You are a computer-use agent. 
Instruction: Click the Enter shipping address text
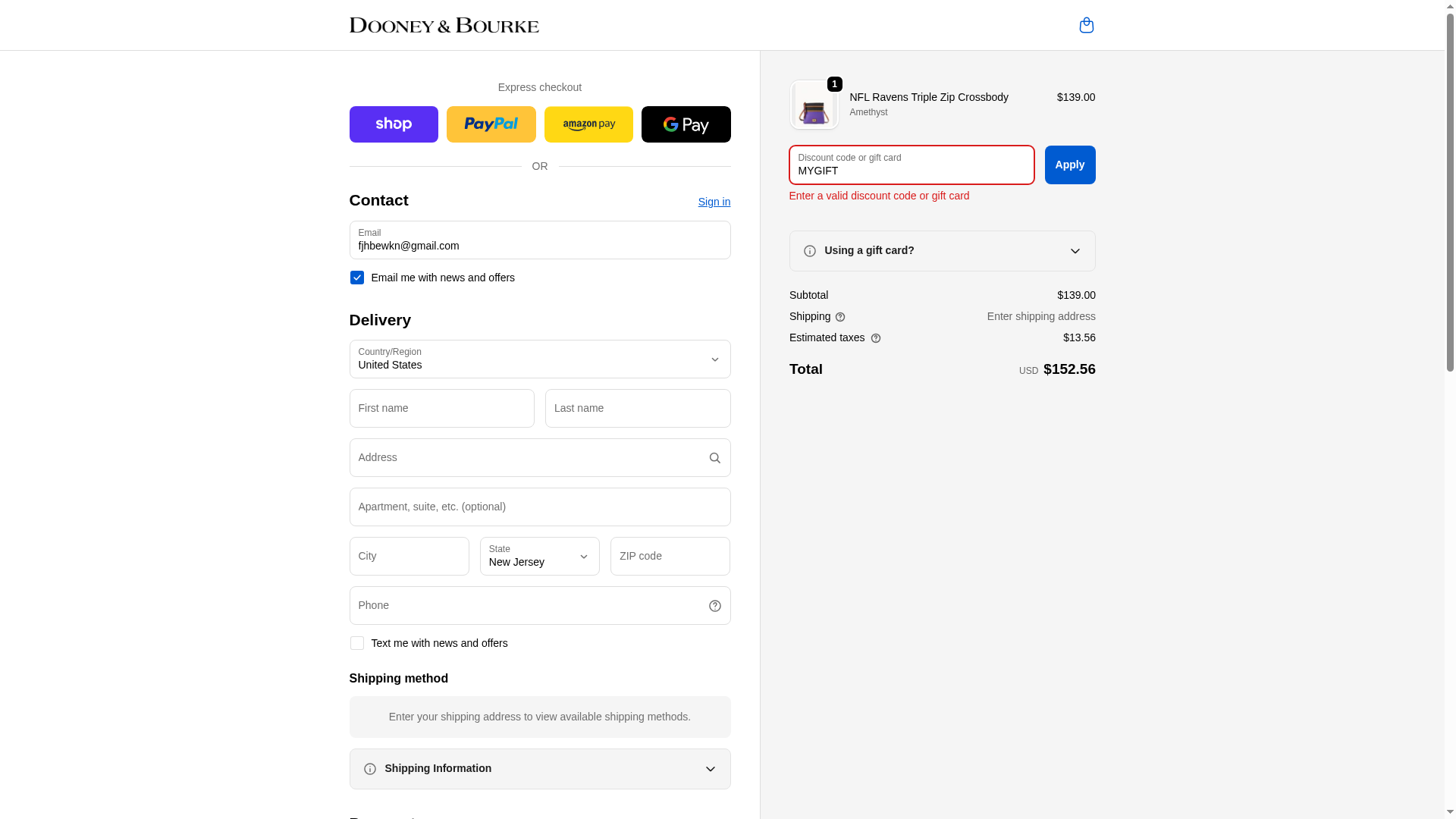click(x=1041, y=316)
